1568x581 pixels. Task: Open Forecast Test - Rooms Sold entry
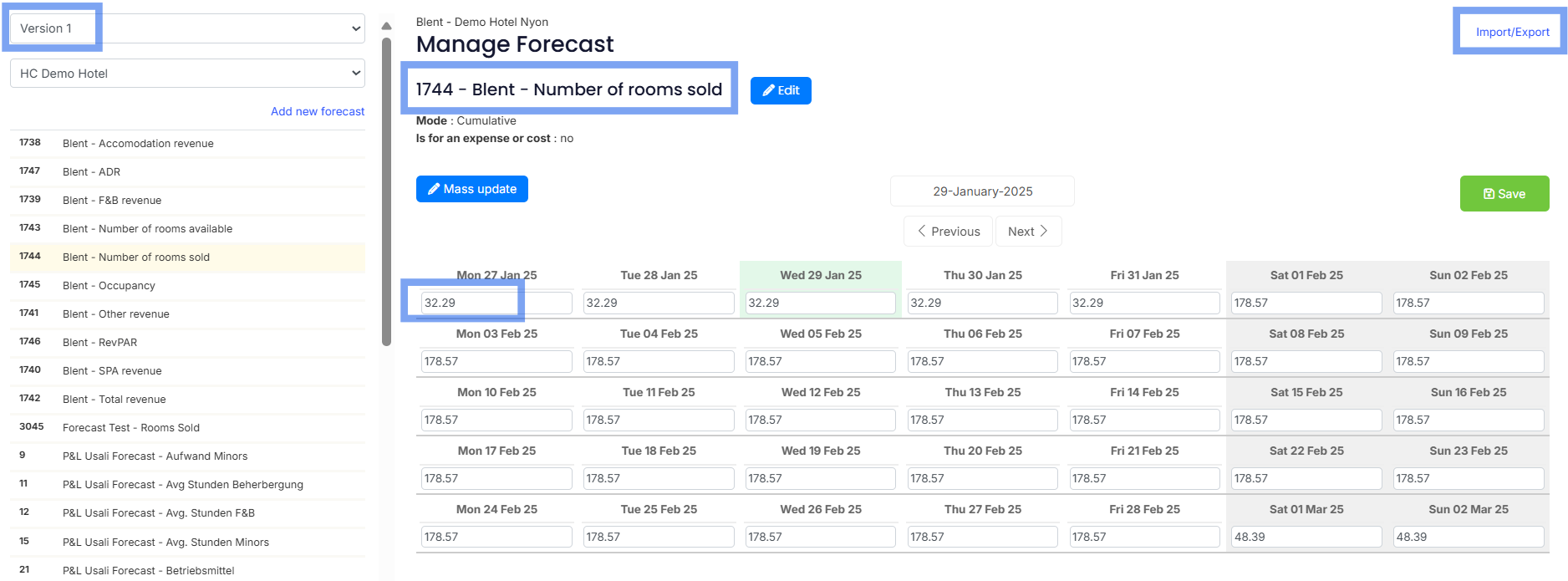pos(130,428)
